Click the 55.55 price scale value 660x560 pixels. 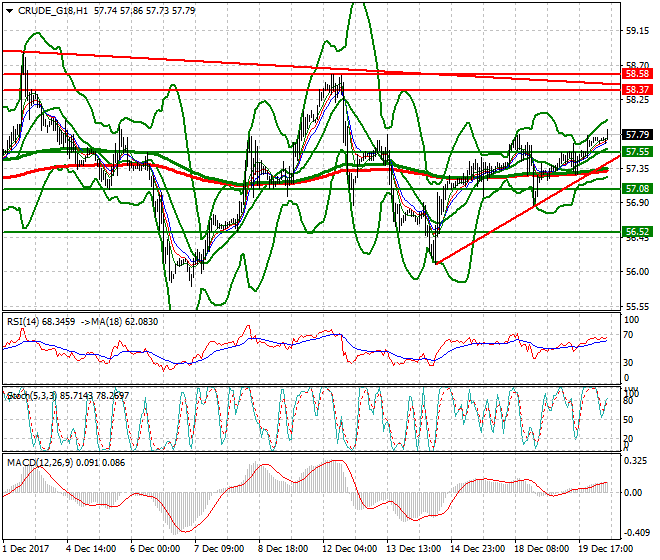coord(637,307)
